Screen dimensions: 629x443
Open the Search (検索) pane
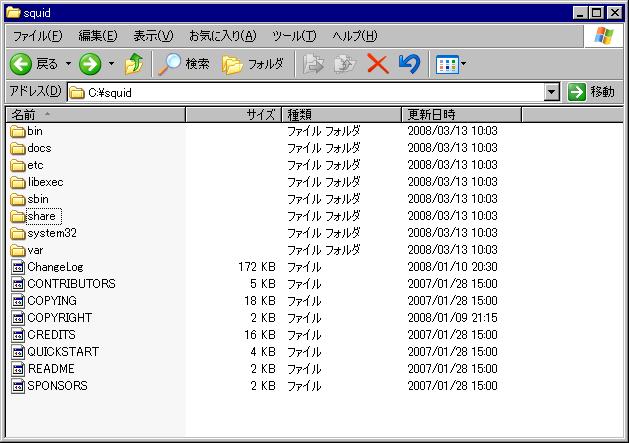click(184, 64)
